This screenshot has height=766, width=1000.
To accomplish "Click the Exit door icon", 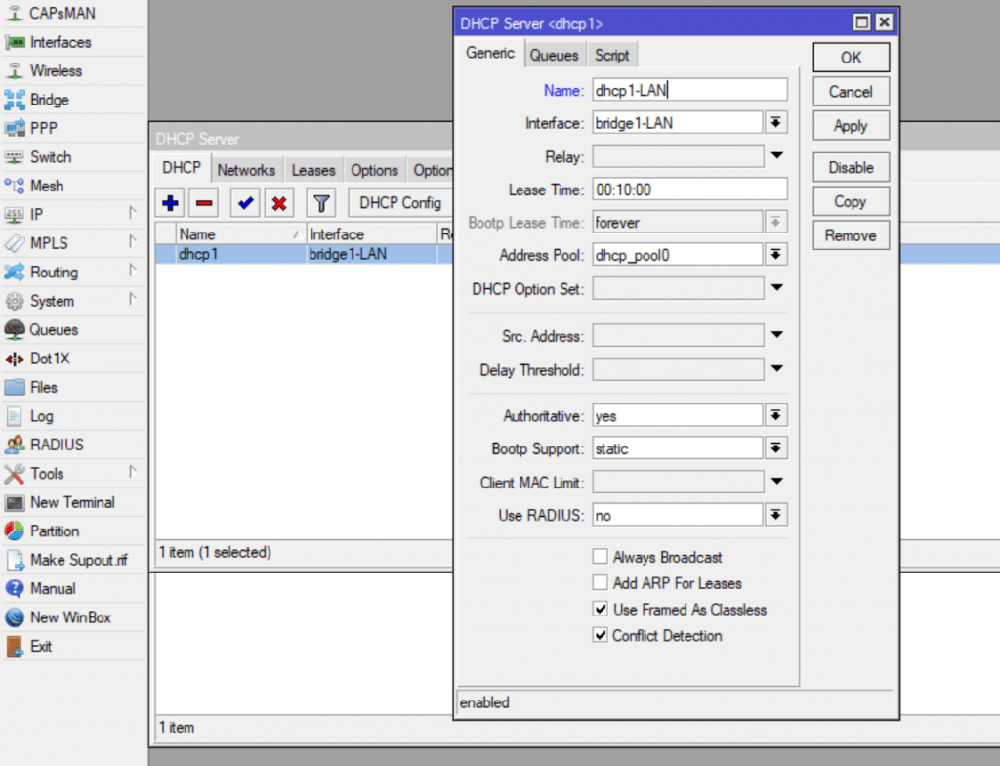I will [x=15, y=646].
